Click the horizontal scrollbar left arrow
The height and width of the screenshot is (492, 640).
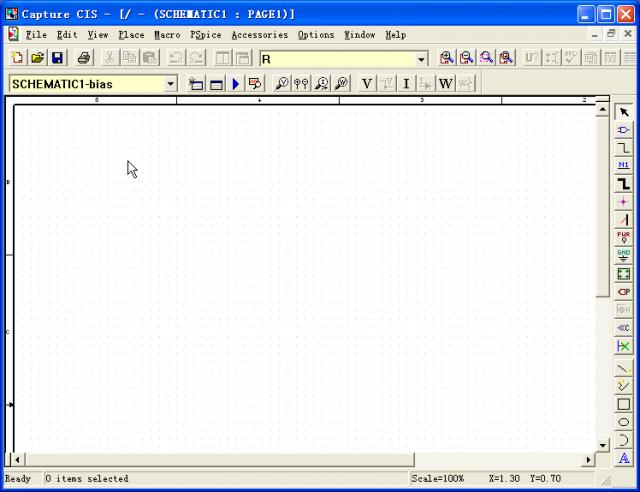(17, 460)
